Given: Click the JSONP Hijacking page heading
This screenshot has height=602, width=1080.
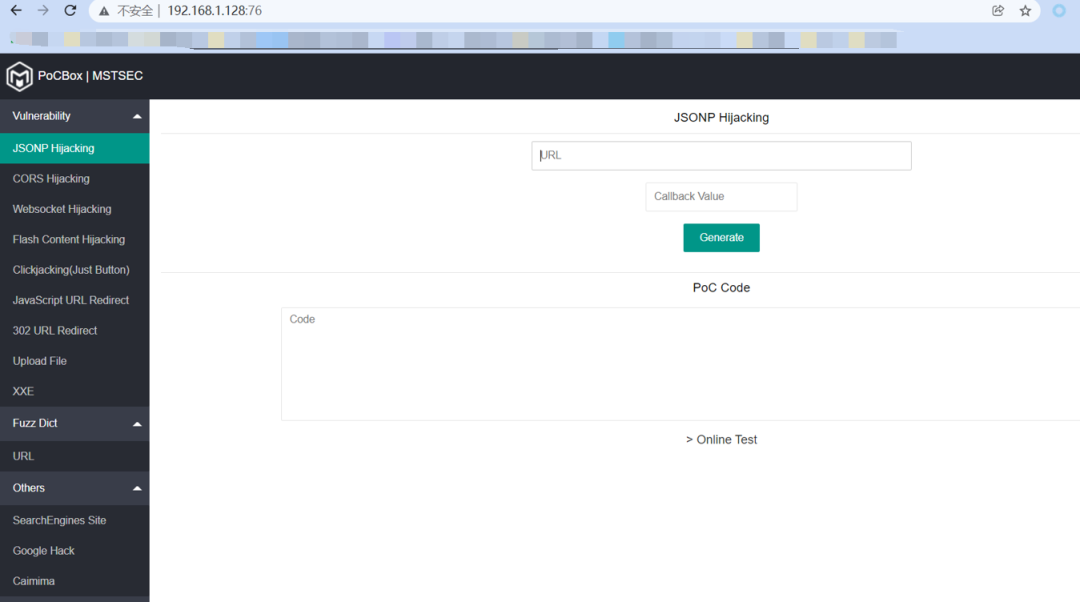Looking at the screenshot, I should [x=721, y=118].
